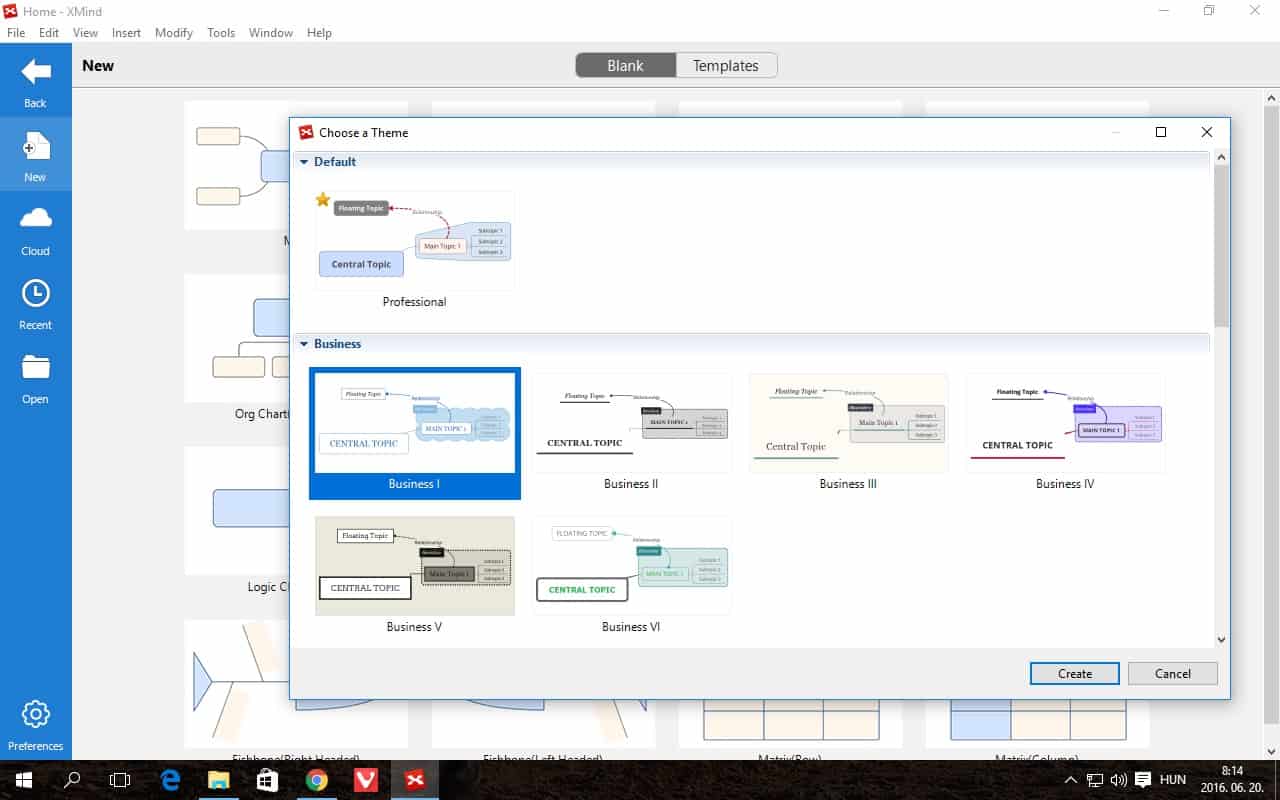Open the Modify menu

tap(174, 33)
